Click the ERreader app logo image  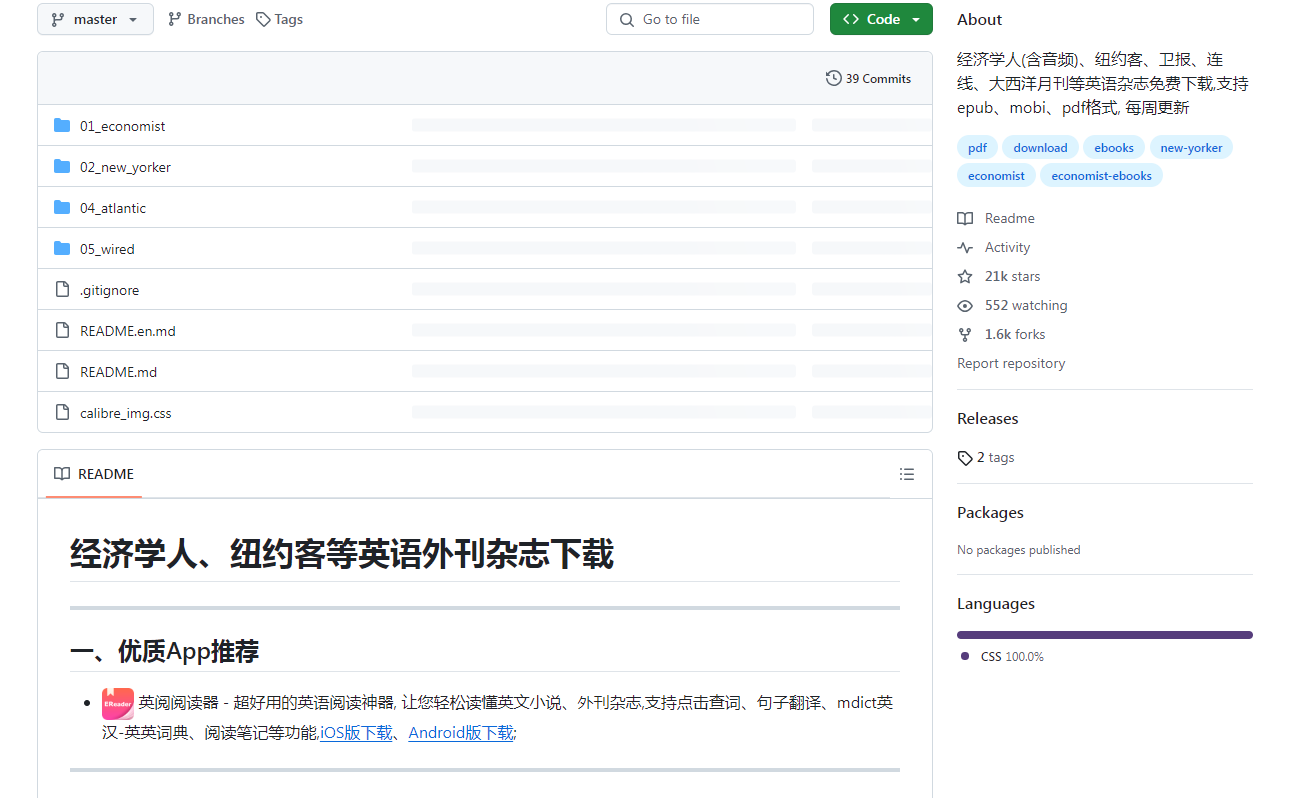[118, 704]
